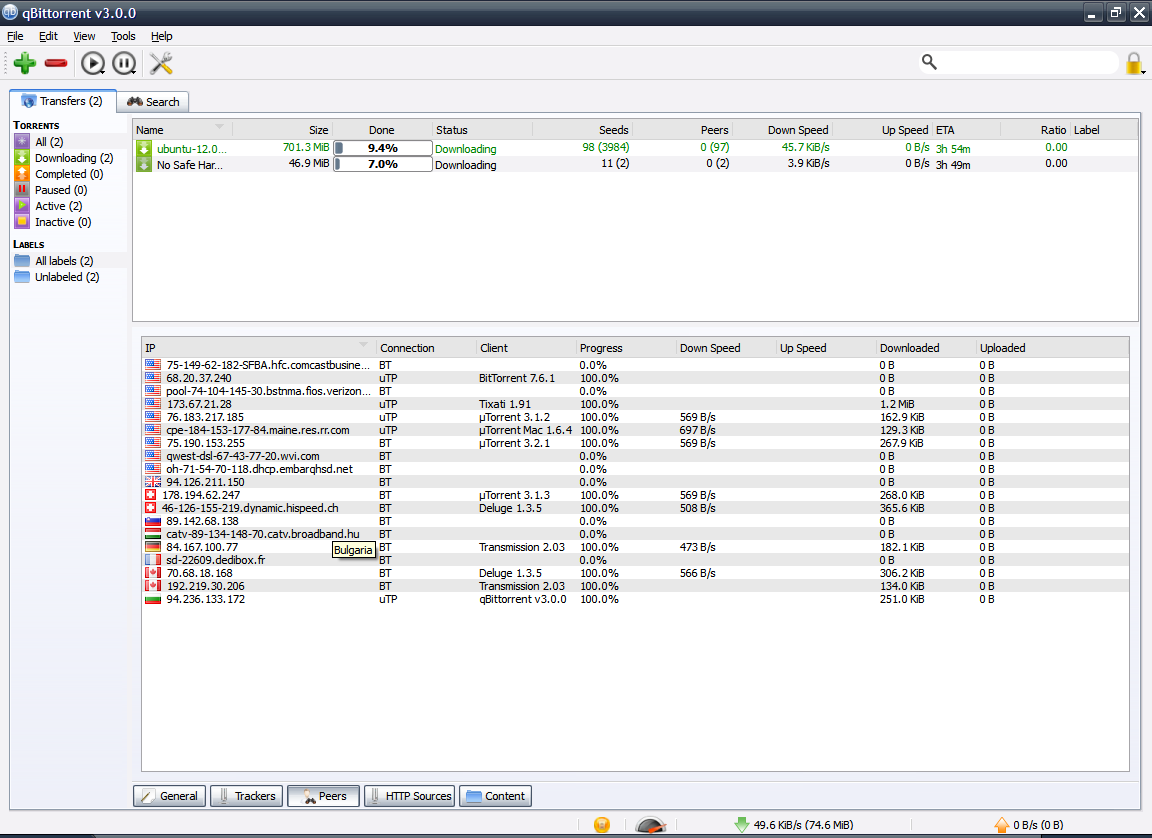Open the Peers properties button

(x=324, y=796)
